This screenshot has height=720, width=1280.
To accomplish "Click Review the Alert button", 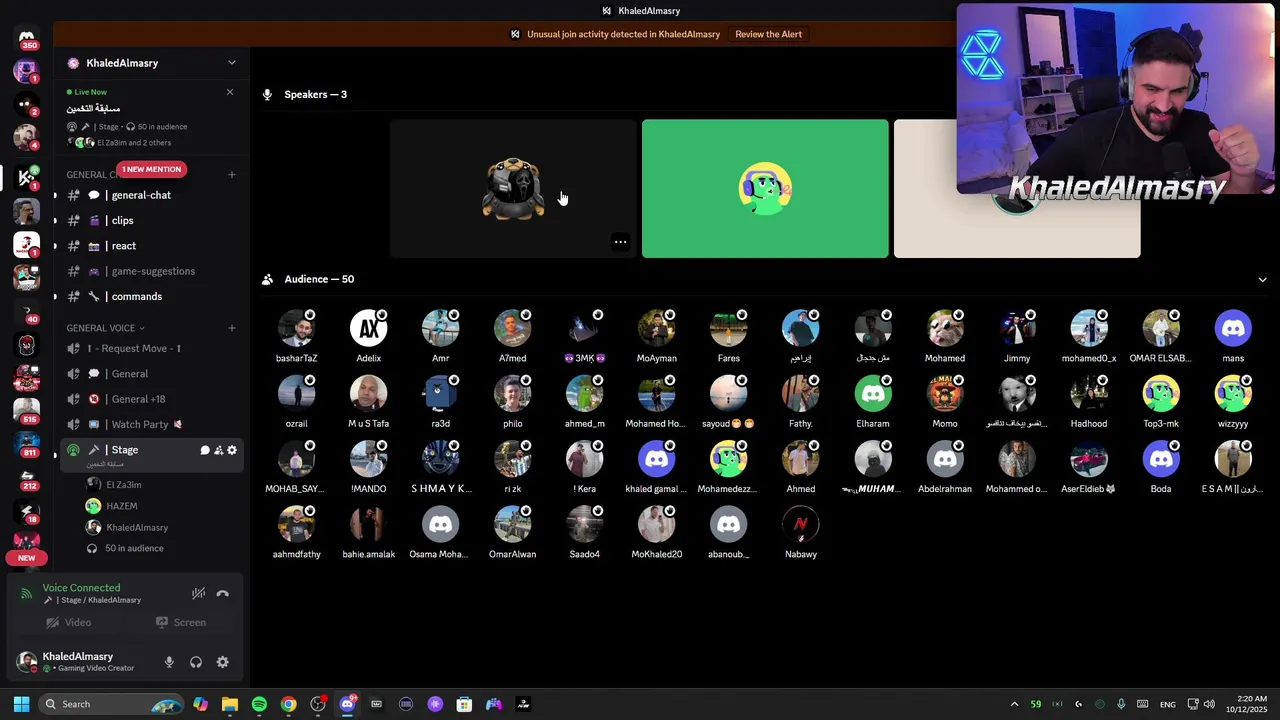I will click(768, 34).
